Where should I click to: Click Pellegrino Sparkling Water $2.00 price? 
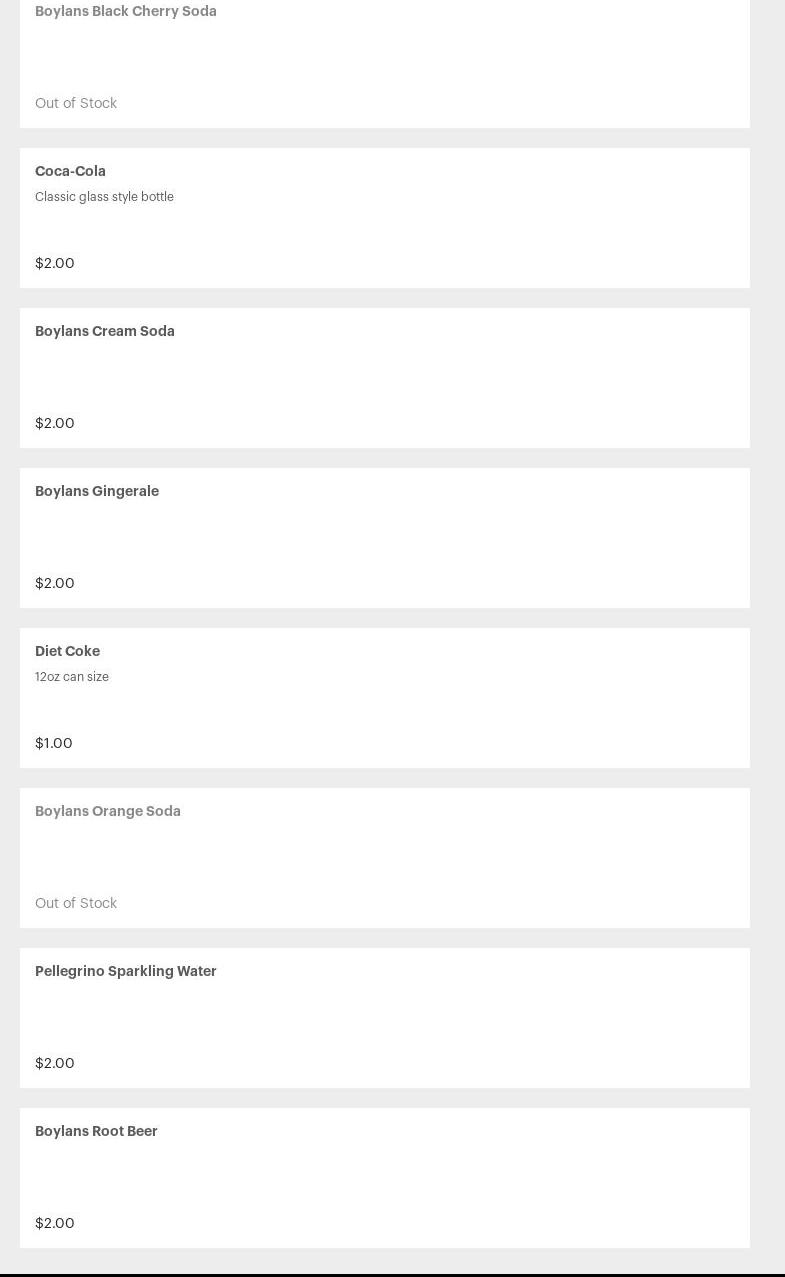tap(55, 1063)
